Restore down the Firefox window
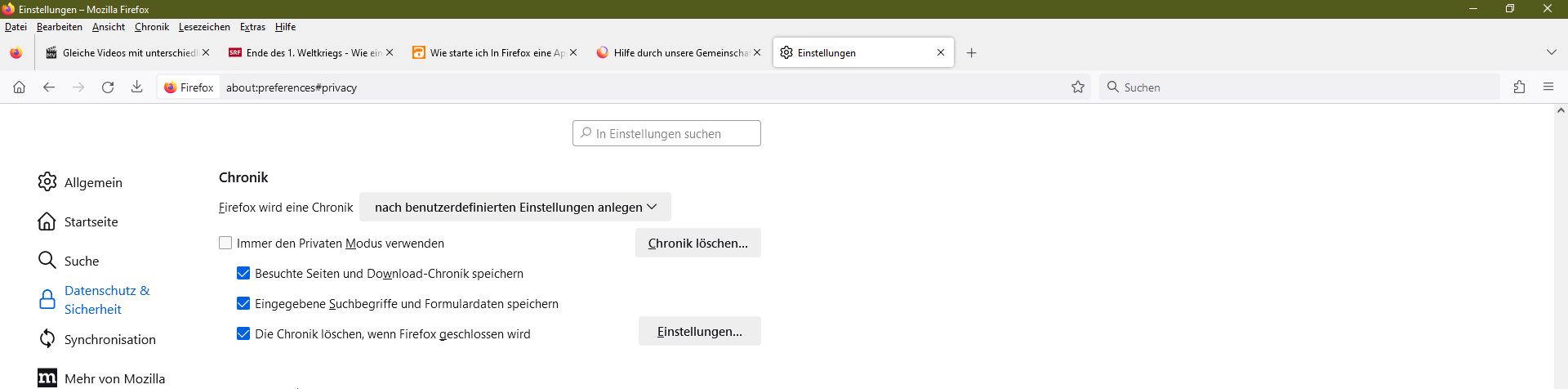Image resolution: width=1568 pixels, height=389 pixels. click(1511, 9)
